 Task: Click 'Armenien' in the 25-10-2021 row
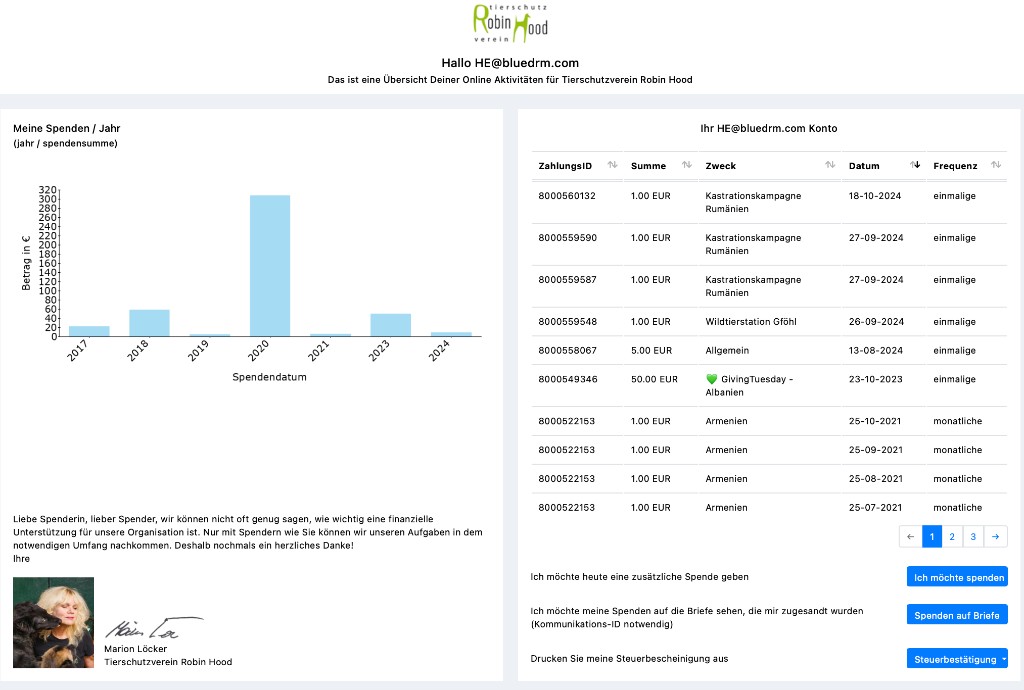pos(726,421)
